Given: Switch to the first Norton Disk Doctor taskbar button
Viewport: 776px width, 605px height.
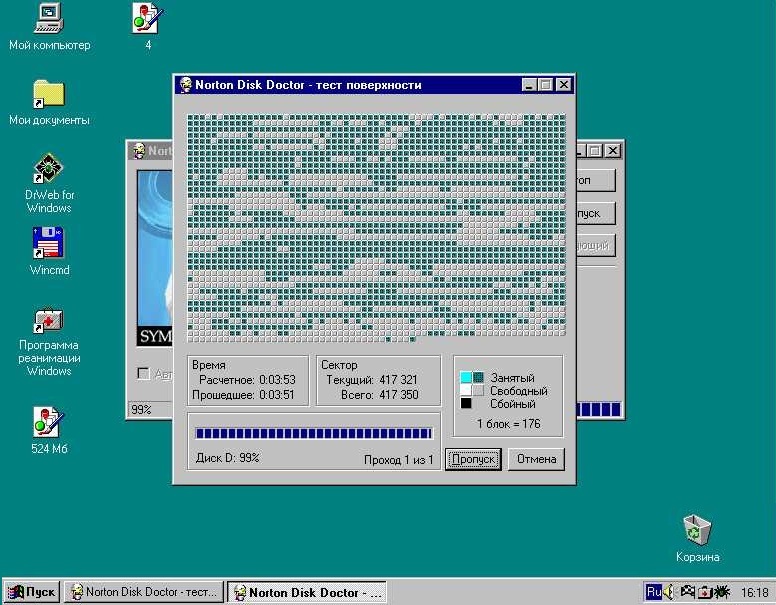Looking at the screenshot, I should pos(143,592).
